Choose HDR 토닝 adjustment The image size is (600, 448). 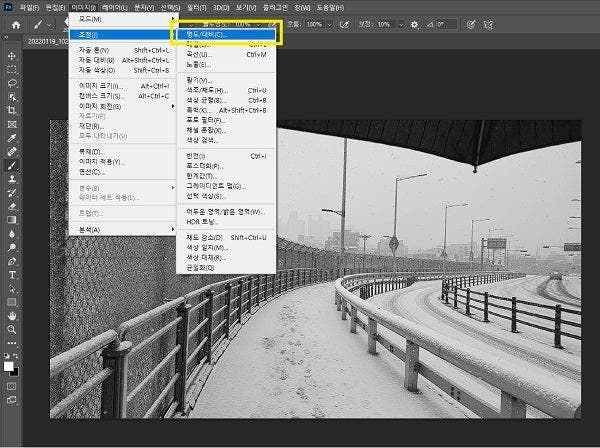click(226, 222)
